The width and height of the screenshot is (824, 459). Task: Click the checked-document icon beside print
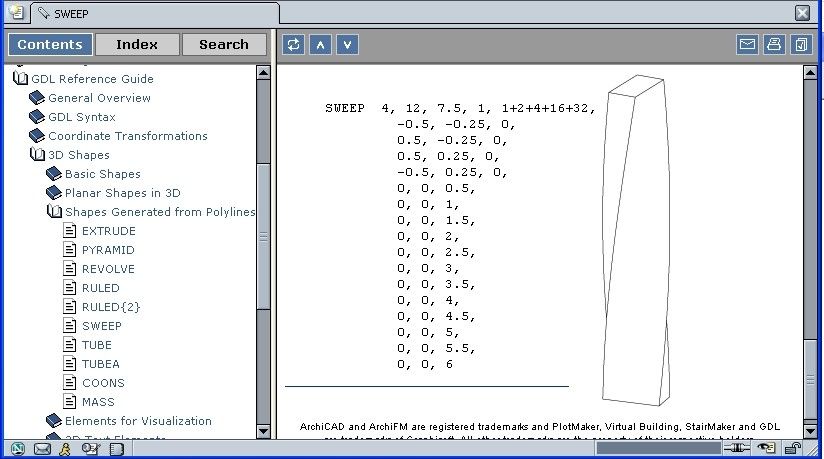[801, 44]
